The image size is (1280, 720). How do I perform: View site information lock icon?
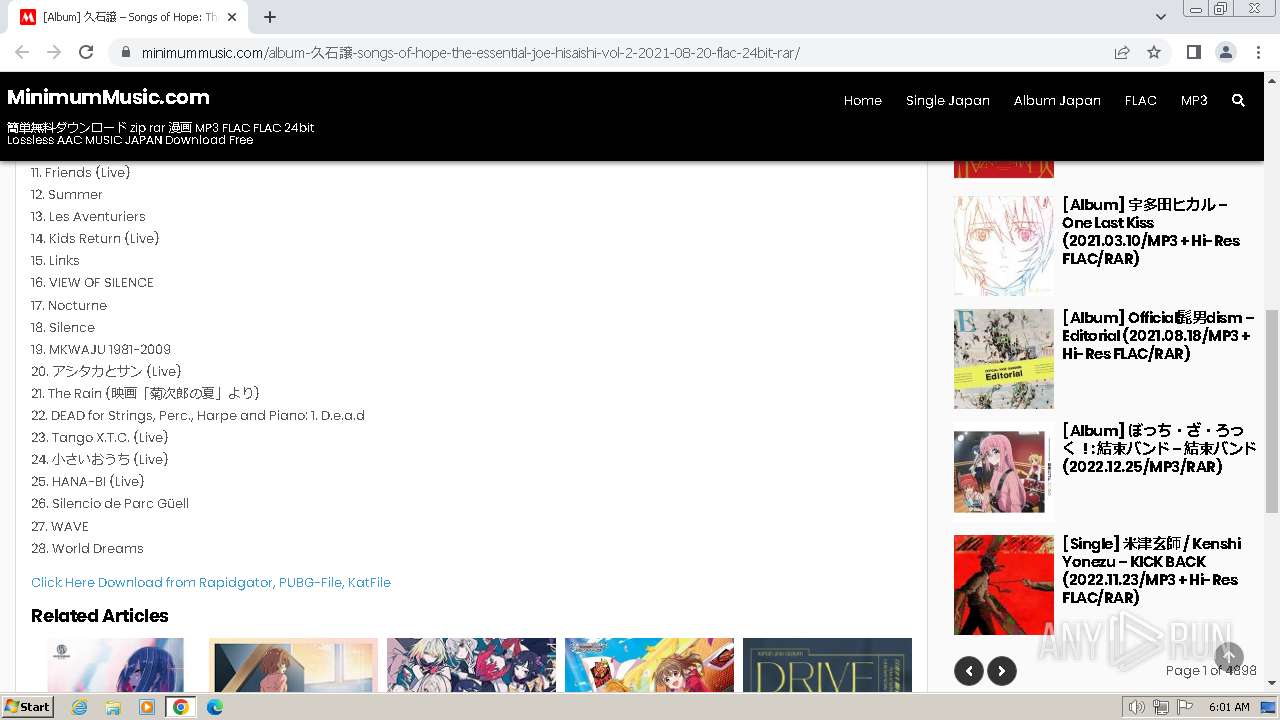click(x=125, y=53)
